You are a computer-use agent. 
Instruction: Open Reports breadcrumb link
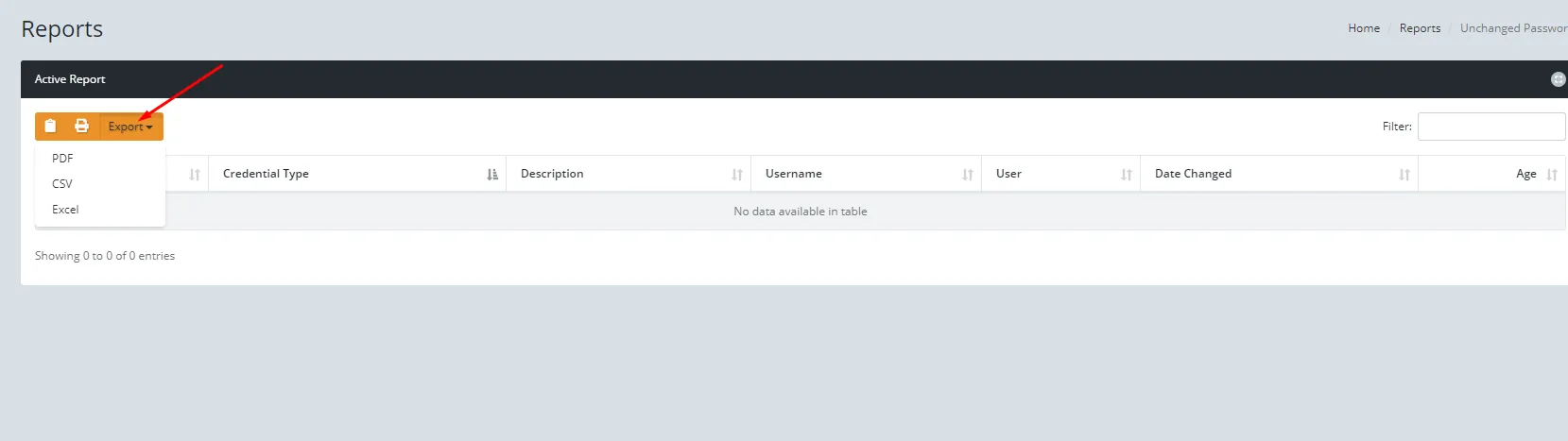(x=1420, y=28)
